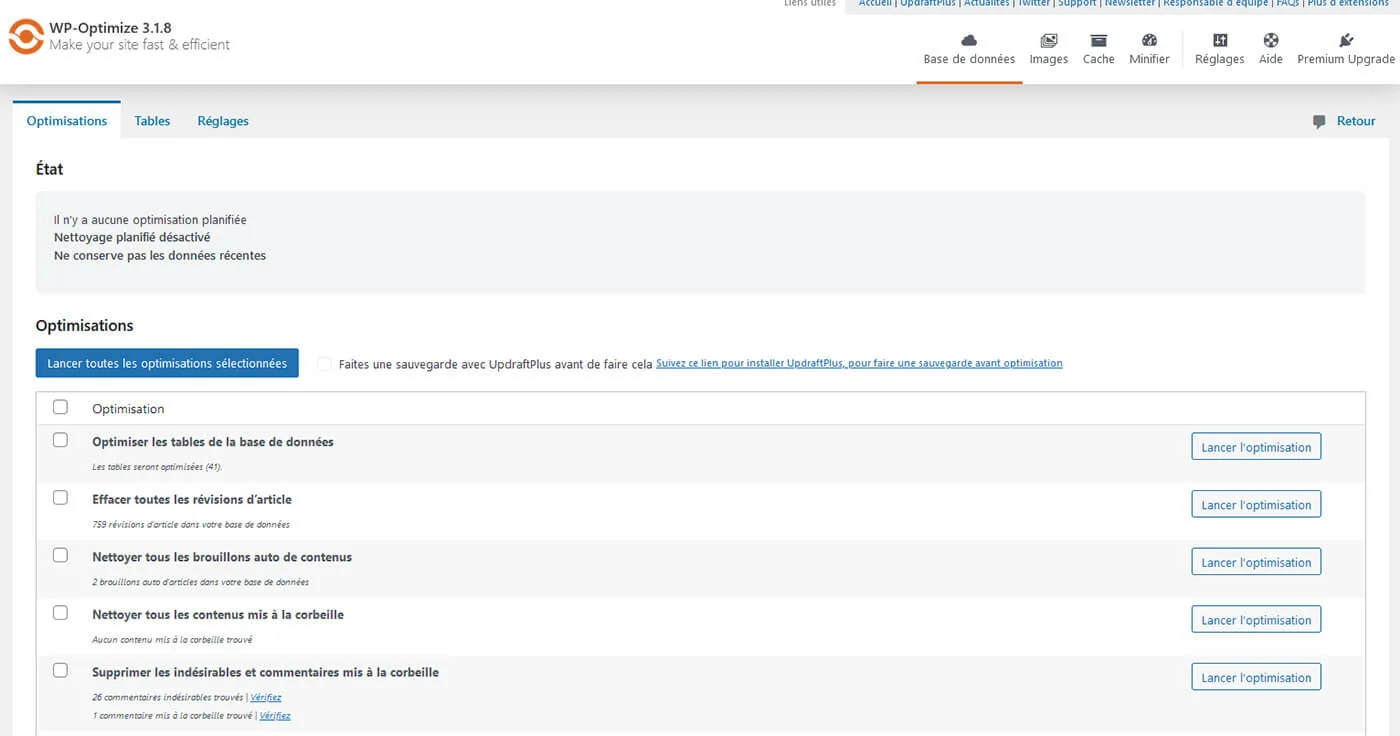1400x736 pixels.
Task: Click '2 brouillons auto d'articles' description text
Action: pyautogui.click(x=200, y=582)
